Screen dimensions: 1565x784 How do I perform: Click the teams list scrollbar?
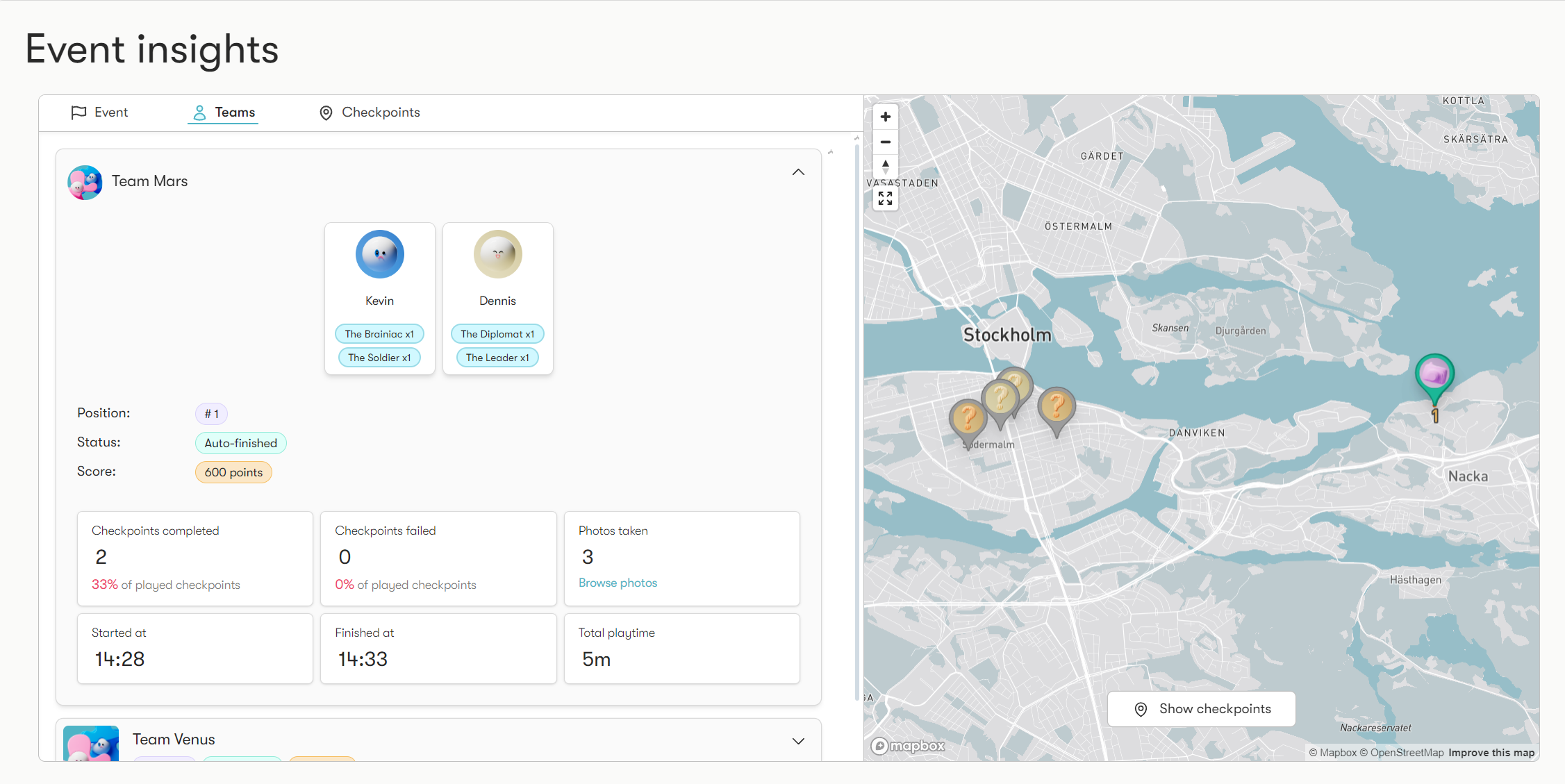856,422
